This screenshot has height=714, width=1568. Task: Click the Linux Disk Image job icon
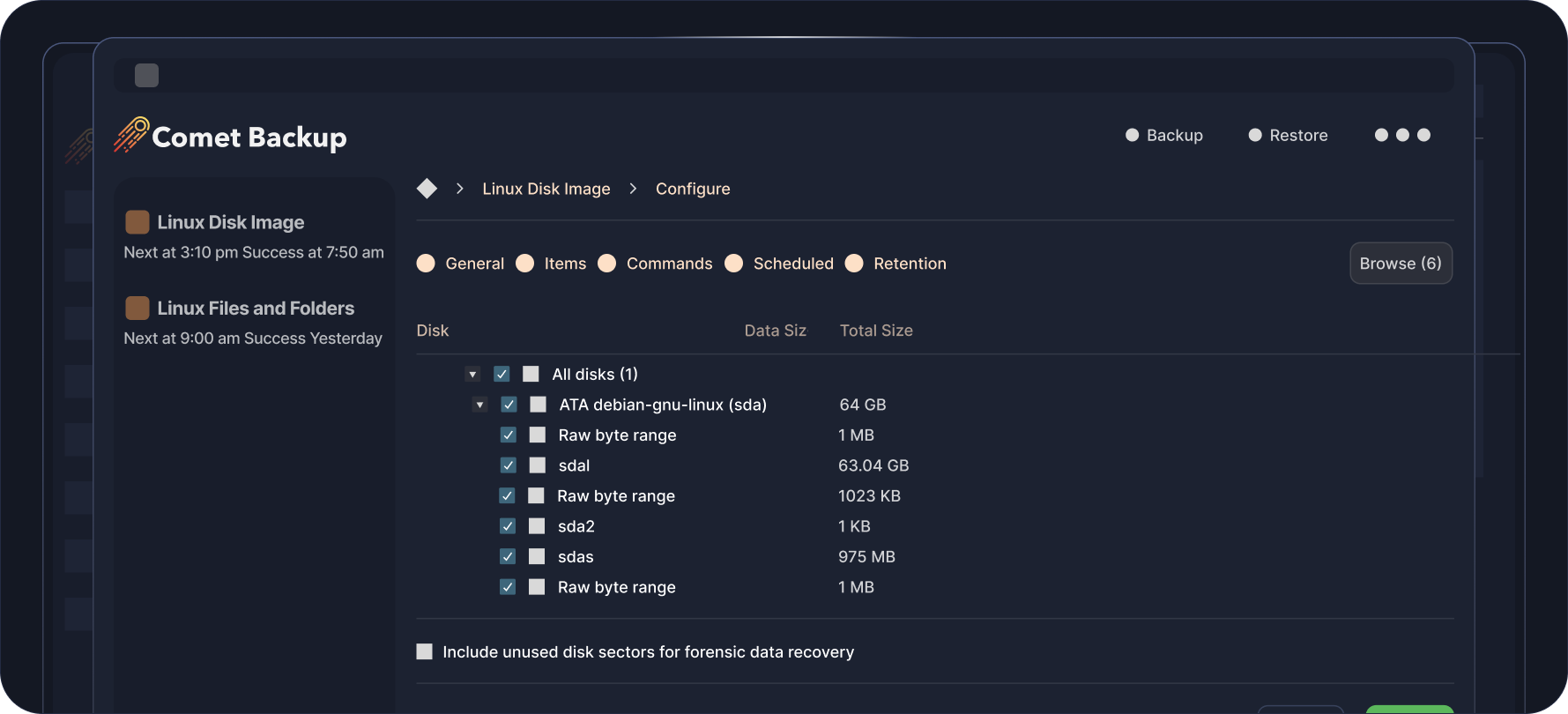coord(137,222)
